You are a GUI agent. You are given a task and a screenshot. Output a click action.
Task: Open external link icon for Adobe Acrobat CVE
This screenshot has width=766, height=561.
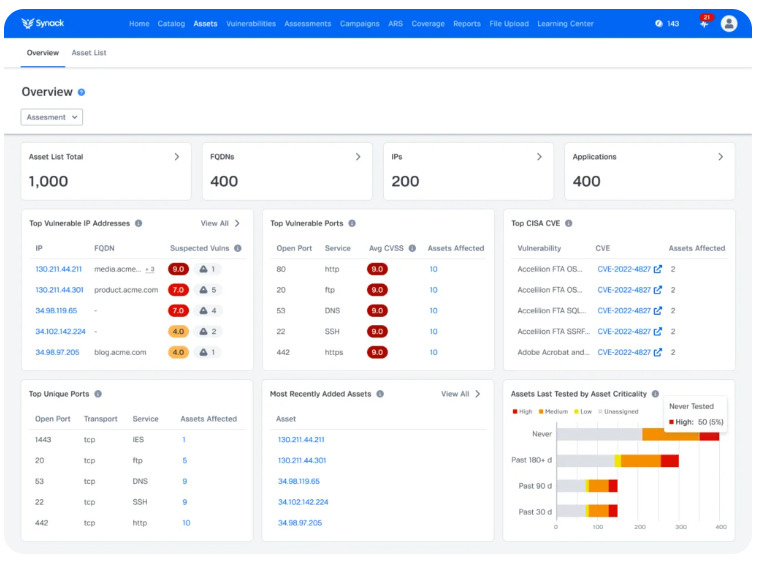point(657,352)
